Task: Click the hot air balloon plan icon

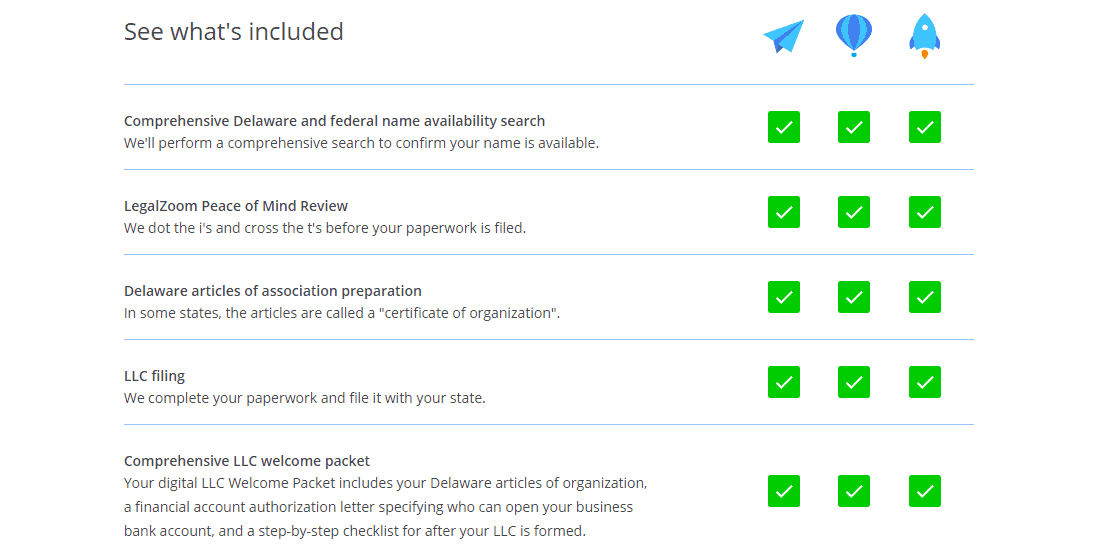Action: (854, 35)
